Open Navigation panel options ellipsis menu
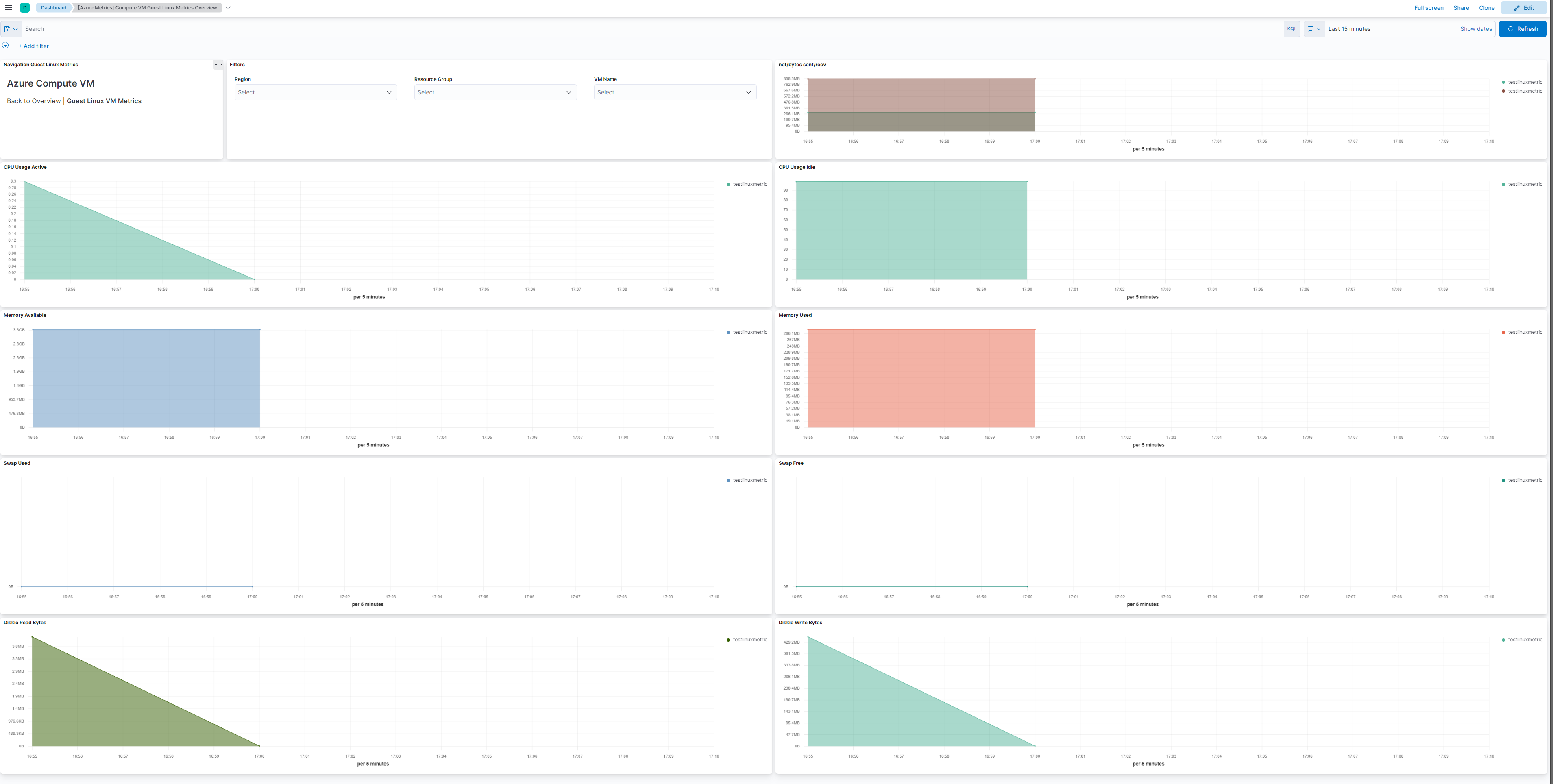The image size is (1553, 784). 218,65
